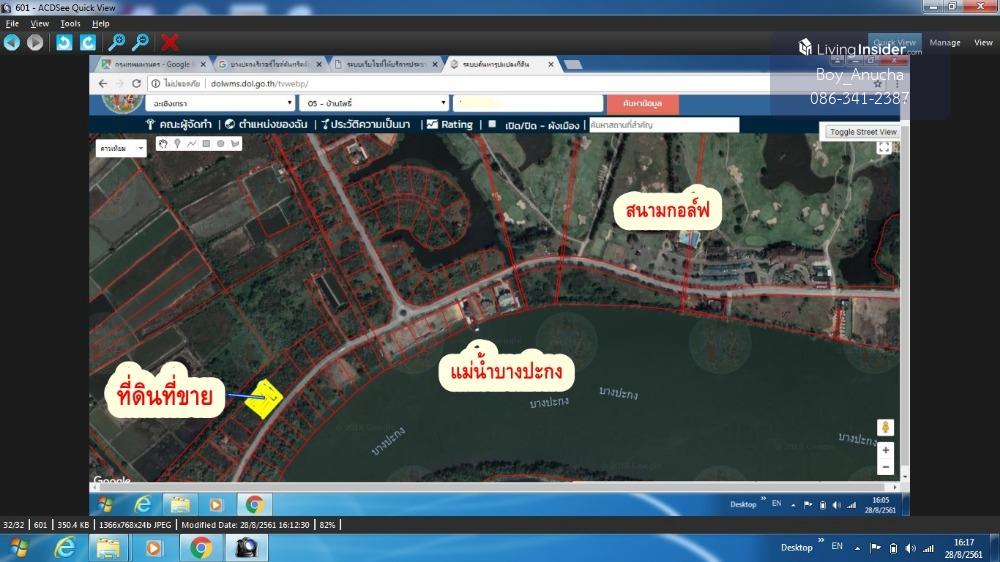
Task: Launch Google Chrome from the bottom taskbar
Action: click(201, 548)
